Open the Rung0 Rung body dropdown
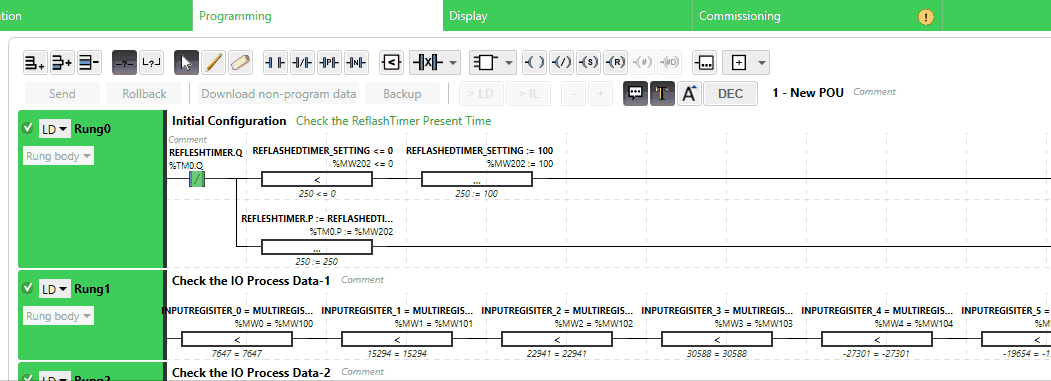Viewport: 1051px width, 381px height. [58, 156]
